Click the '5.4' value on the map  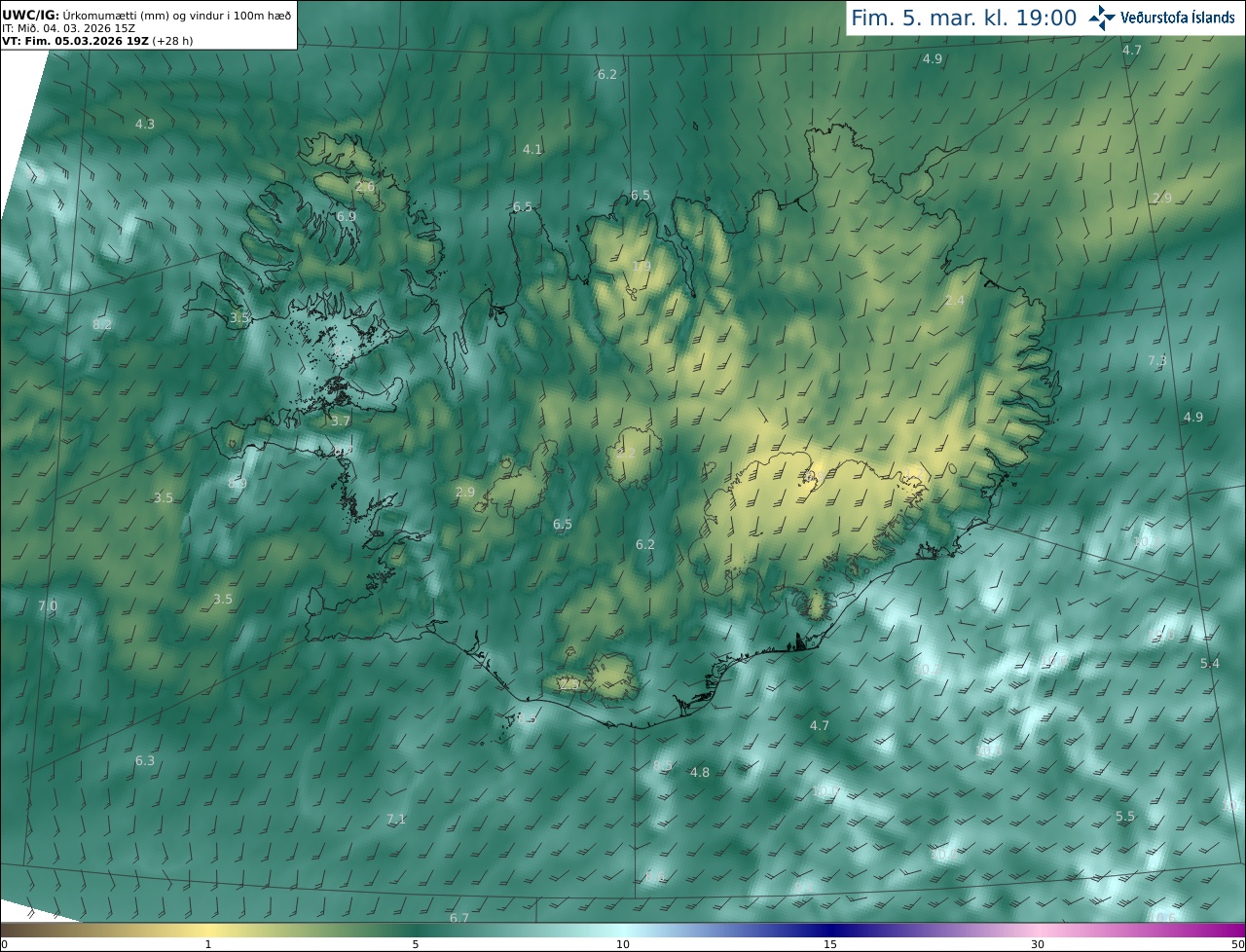[x=1209, y=663]
